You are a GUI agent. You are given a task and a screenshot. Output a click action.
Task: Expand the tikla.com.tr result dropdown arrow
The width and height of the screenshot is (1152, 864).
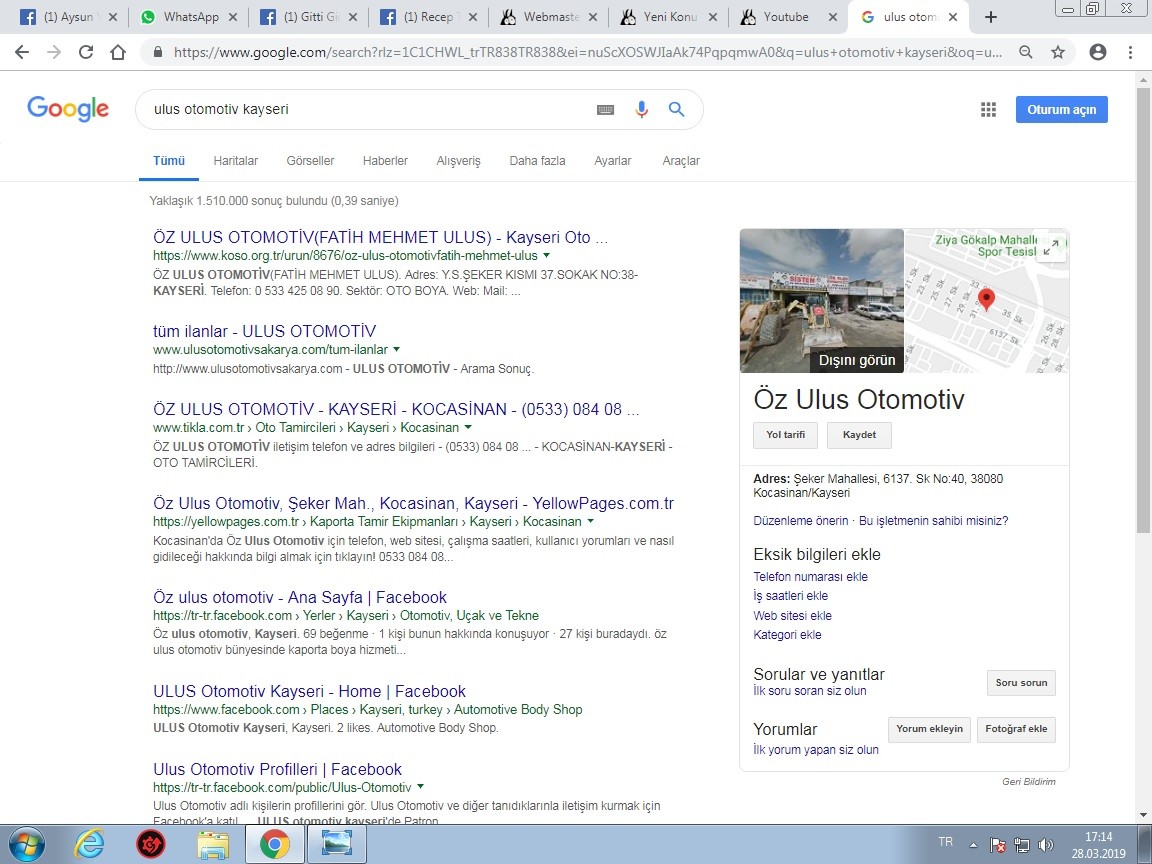[x=468, y=427]
